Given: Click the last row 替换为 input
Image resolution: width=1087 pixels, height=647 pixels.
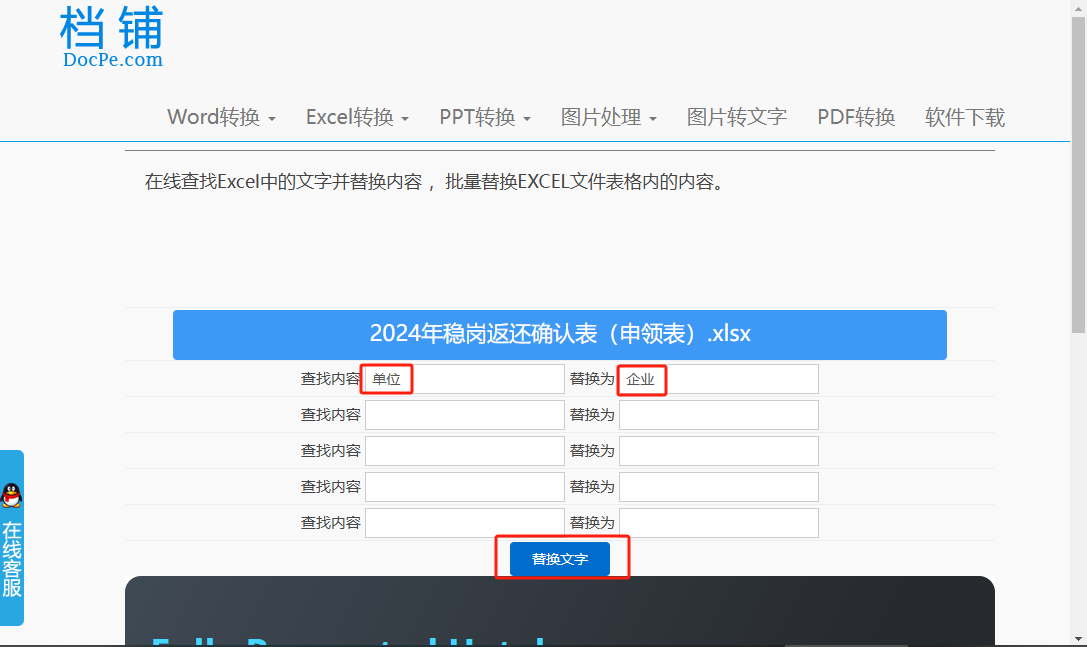Looking at the screenshot, I should point(717,522).
